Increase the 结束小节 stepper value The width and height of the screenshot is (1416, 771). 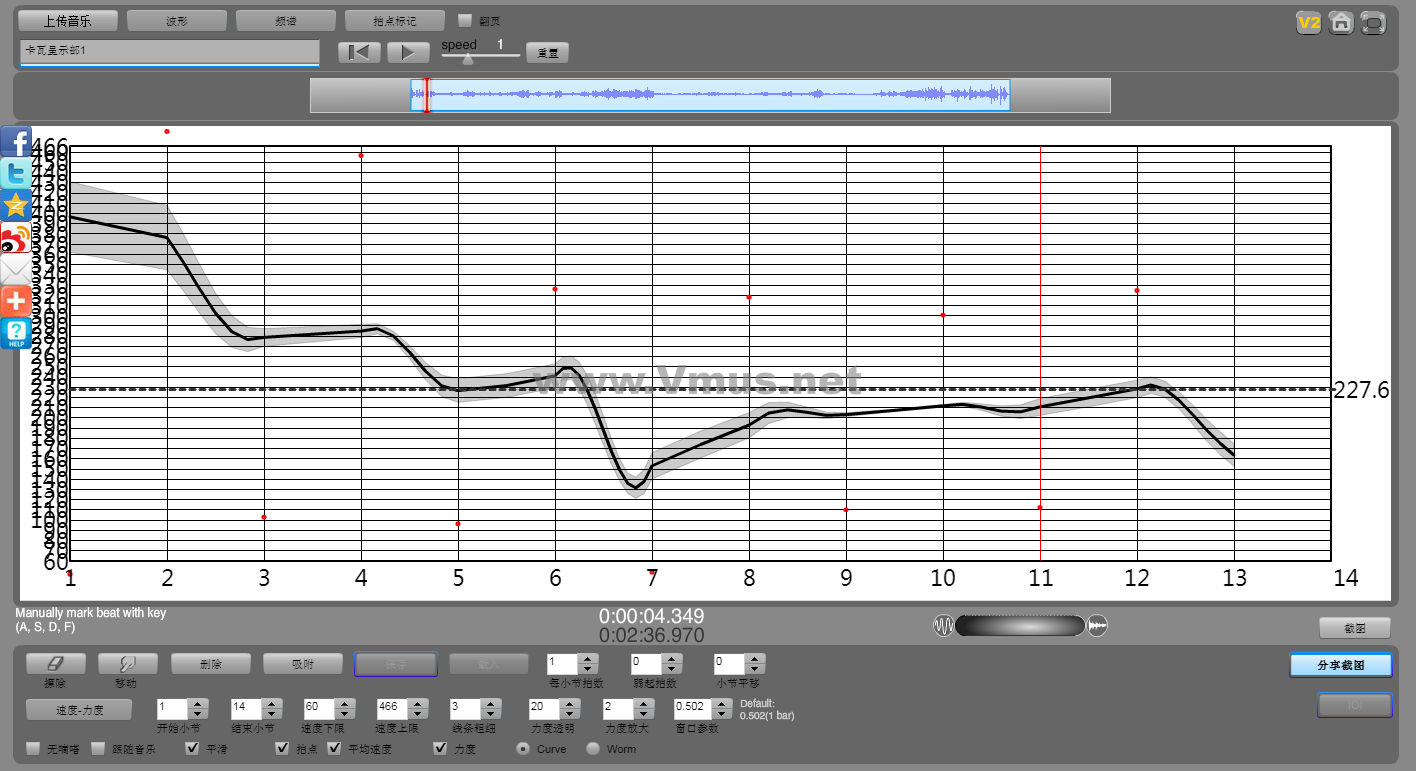tap(270, 703)
